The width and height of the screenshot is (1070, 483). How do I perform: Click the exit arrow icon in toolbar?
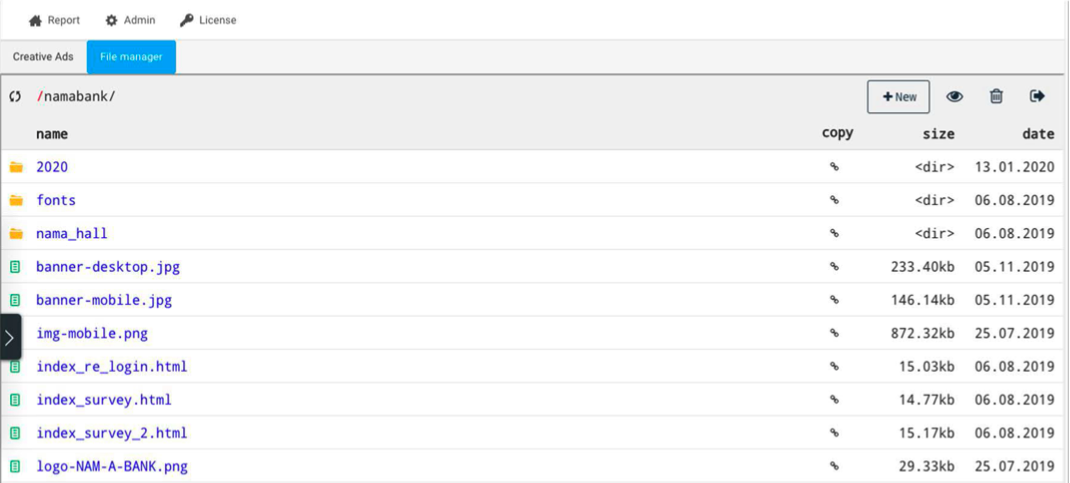tap(1037, 96)
